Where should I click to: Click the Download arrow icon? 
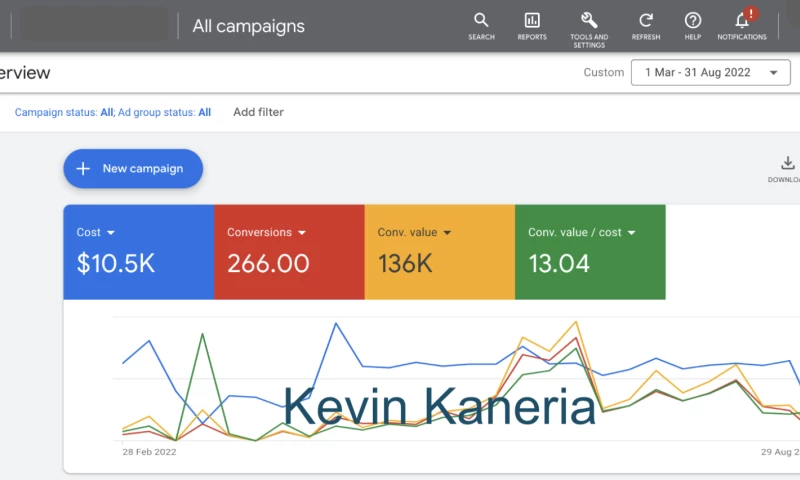point(787,164)
